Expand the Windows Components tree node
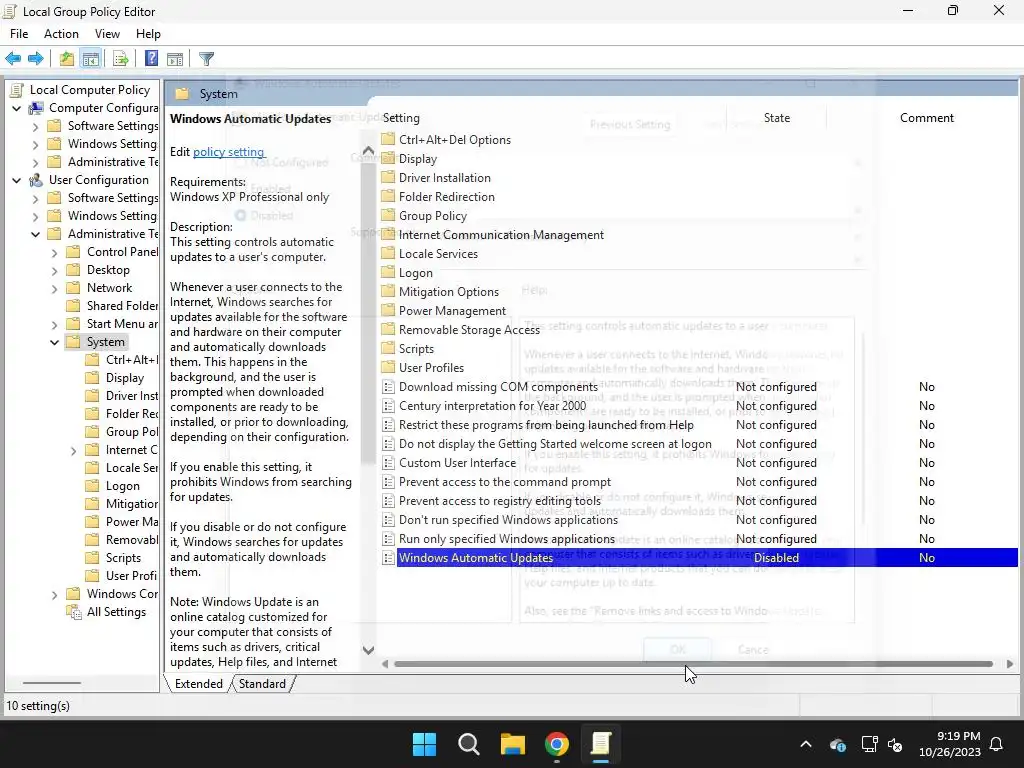Image resolution: width=1024 pixels, height=768 pixels. [x=55, y=594]
